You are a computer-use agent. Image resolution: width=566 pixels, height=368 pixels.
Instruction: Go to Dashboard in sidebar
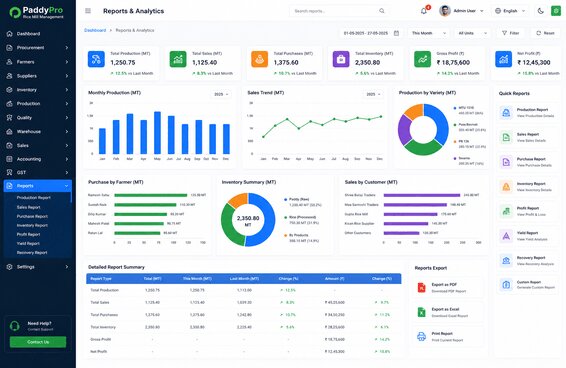point(38,34)
